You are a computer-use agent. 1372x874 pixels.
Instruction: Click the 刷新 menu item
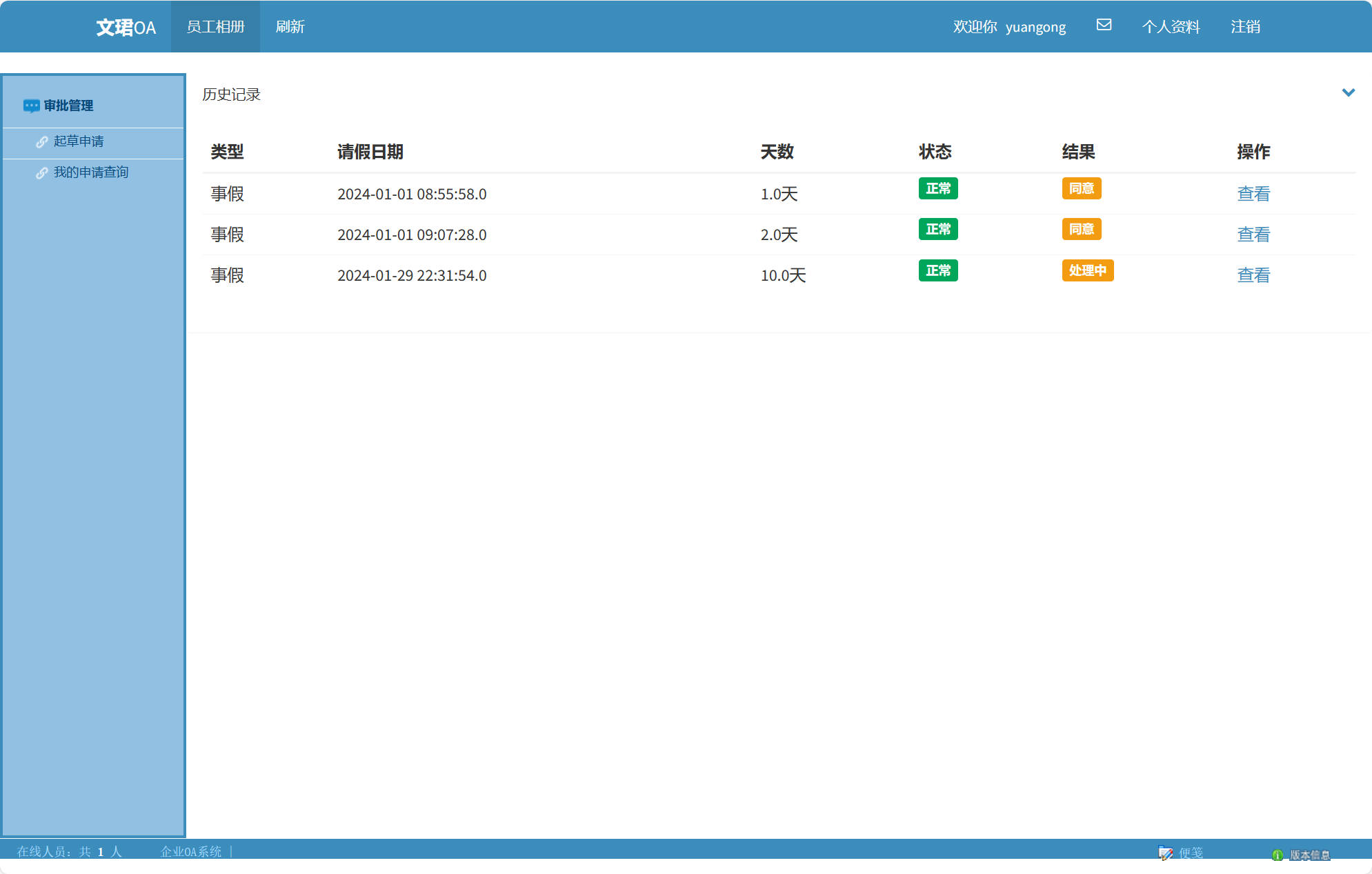tap(290, 27)
